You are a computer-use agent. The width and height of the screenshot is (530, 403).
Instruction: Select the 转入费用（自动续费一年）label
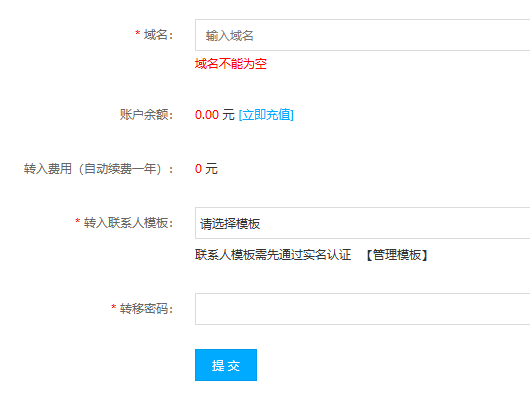point(98,169)
